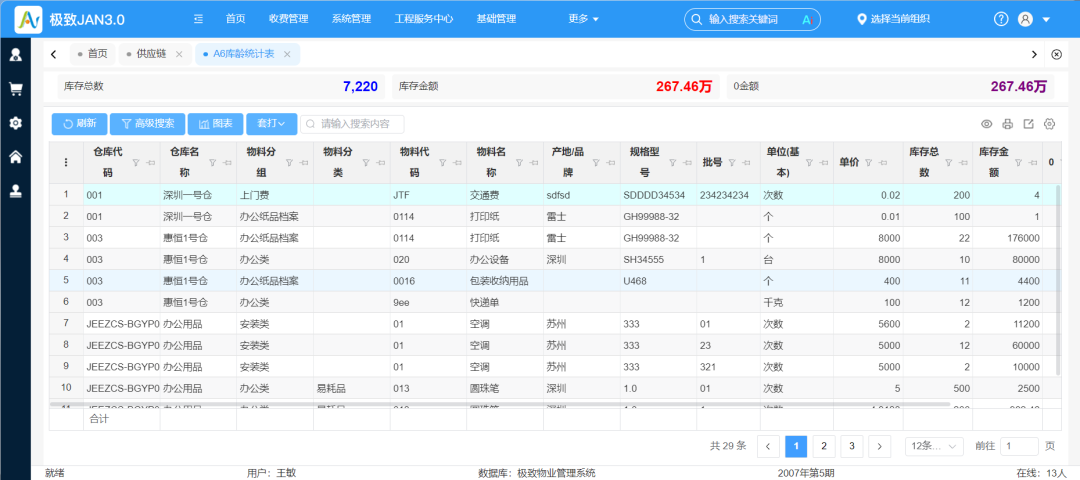The width and height of the screenshot is (1080, 480).
Task: Open table settings gear icon
Action: (x=1050, y=124)
